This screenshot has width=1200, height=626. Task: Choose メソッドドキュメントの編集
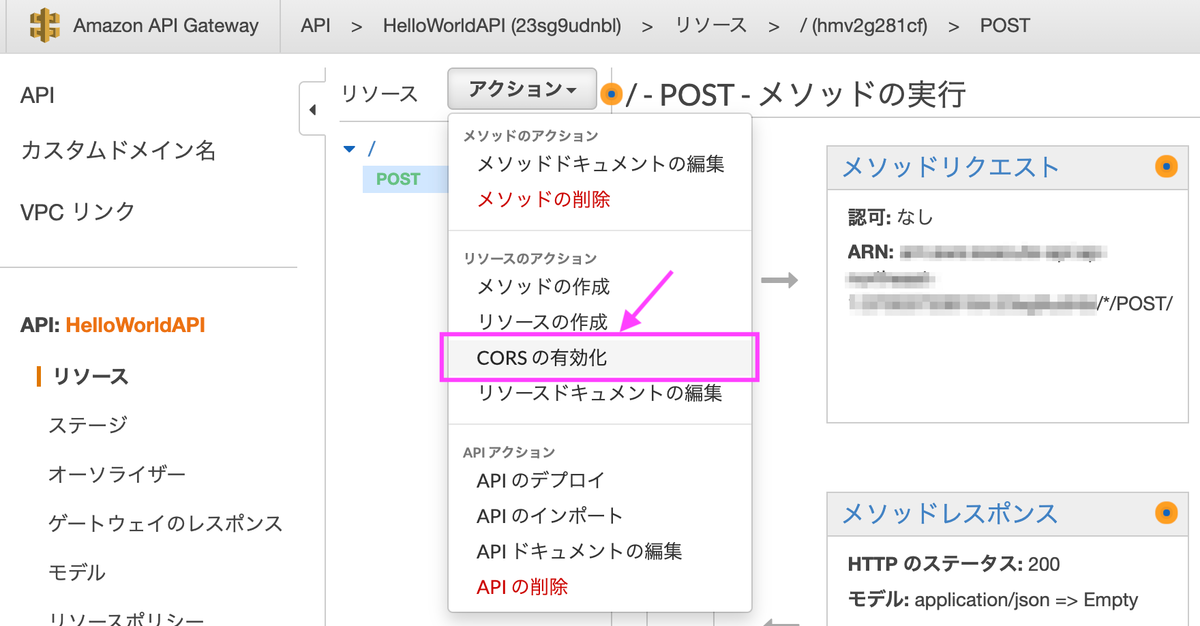[600, 164]
